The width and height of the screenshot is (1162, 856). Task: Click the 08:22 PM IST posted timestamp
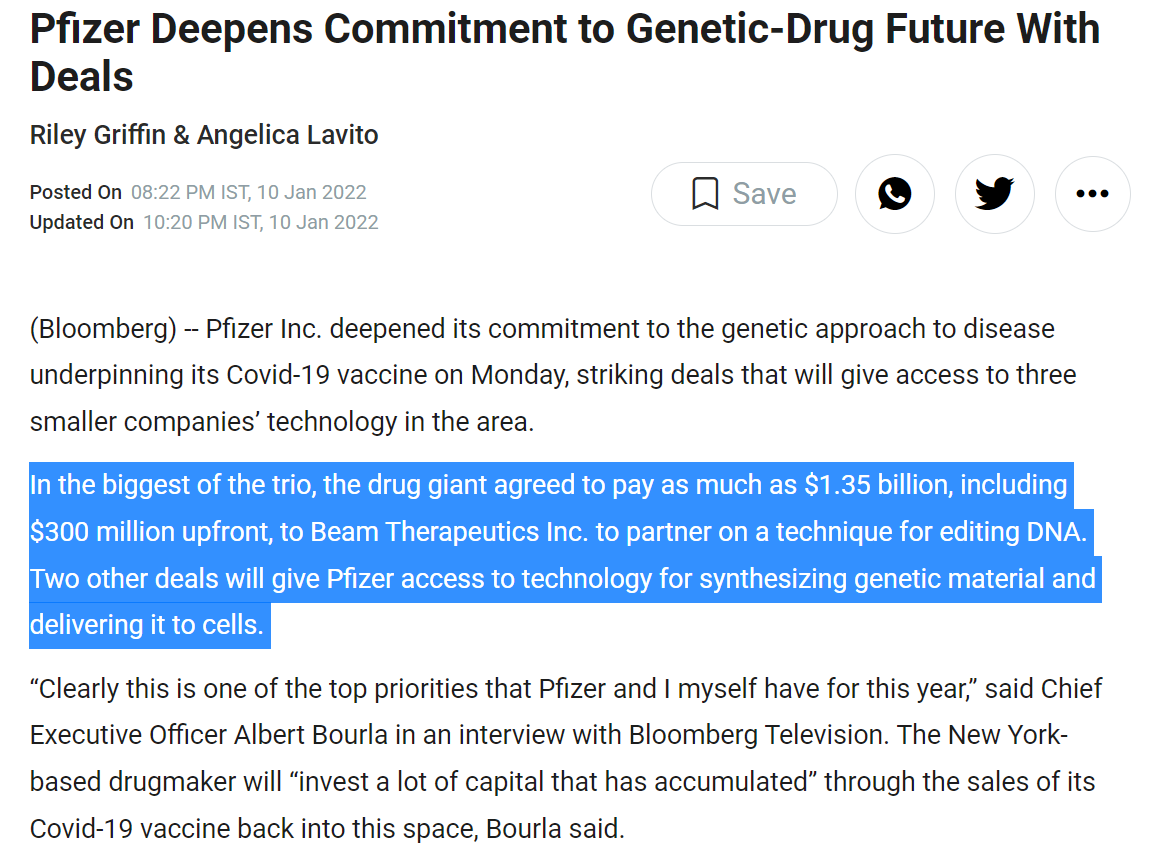[x=248, y=192]
